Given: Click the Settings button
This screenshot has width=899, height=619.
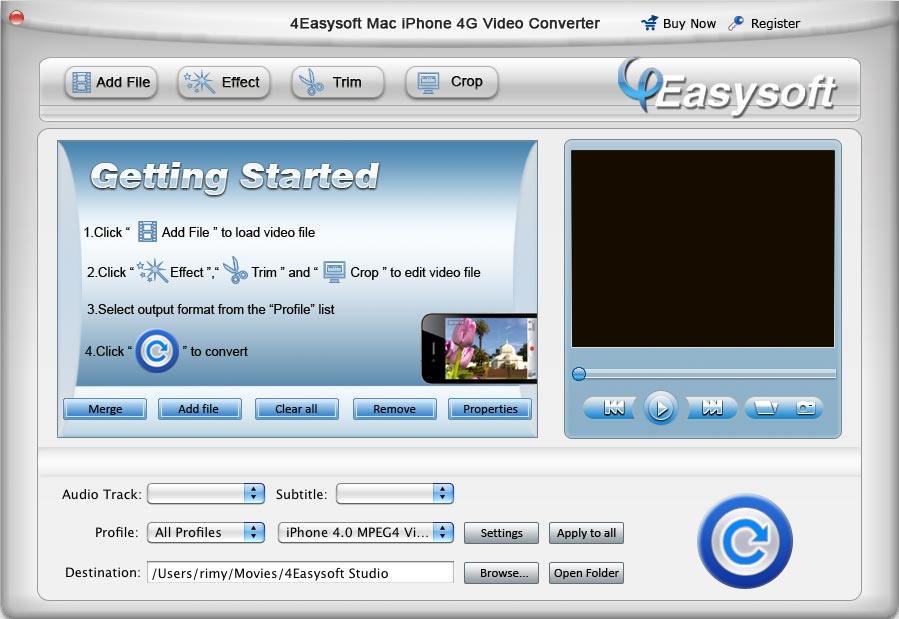Looking at the screenshot, I should [x=502, y=533].
